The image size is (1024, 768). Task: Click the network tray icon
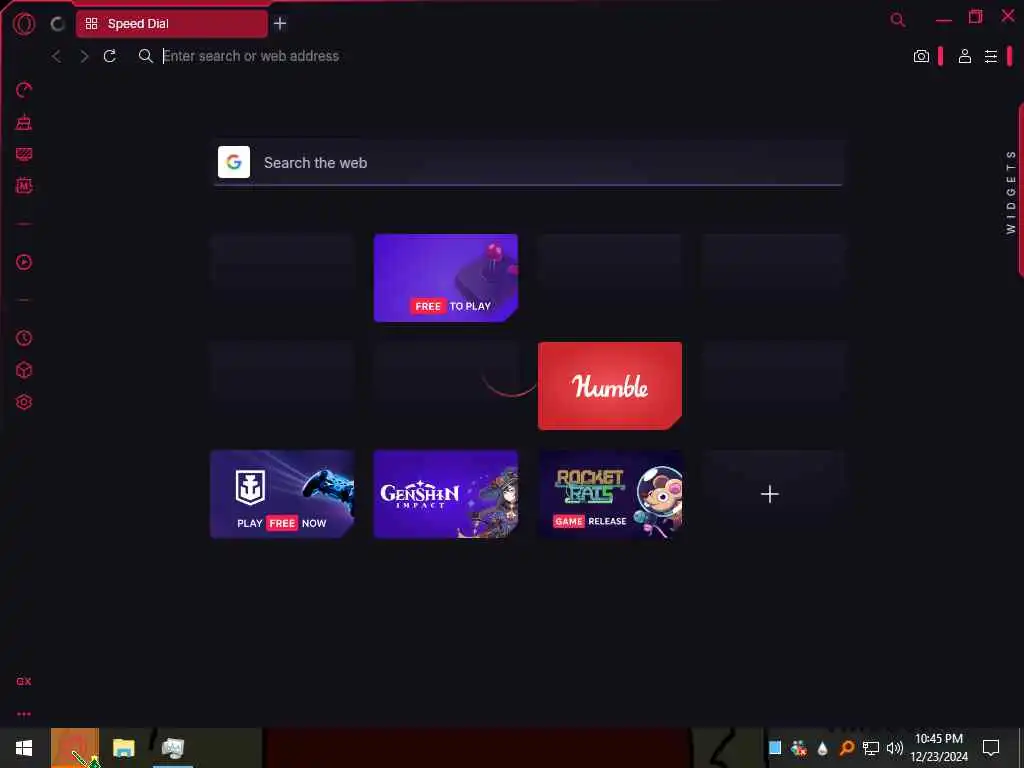[x=871, y=748]
